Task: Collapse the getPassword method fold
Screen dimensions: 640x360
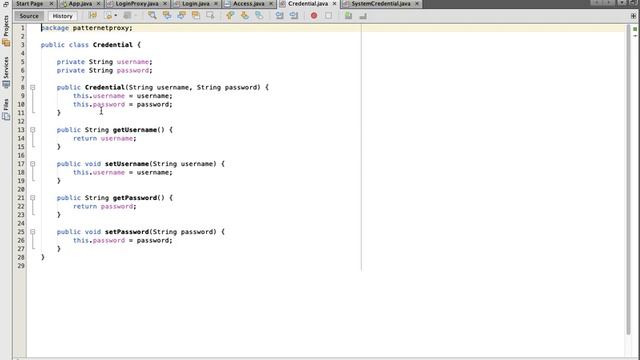Action: tap(33, 198)
